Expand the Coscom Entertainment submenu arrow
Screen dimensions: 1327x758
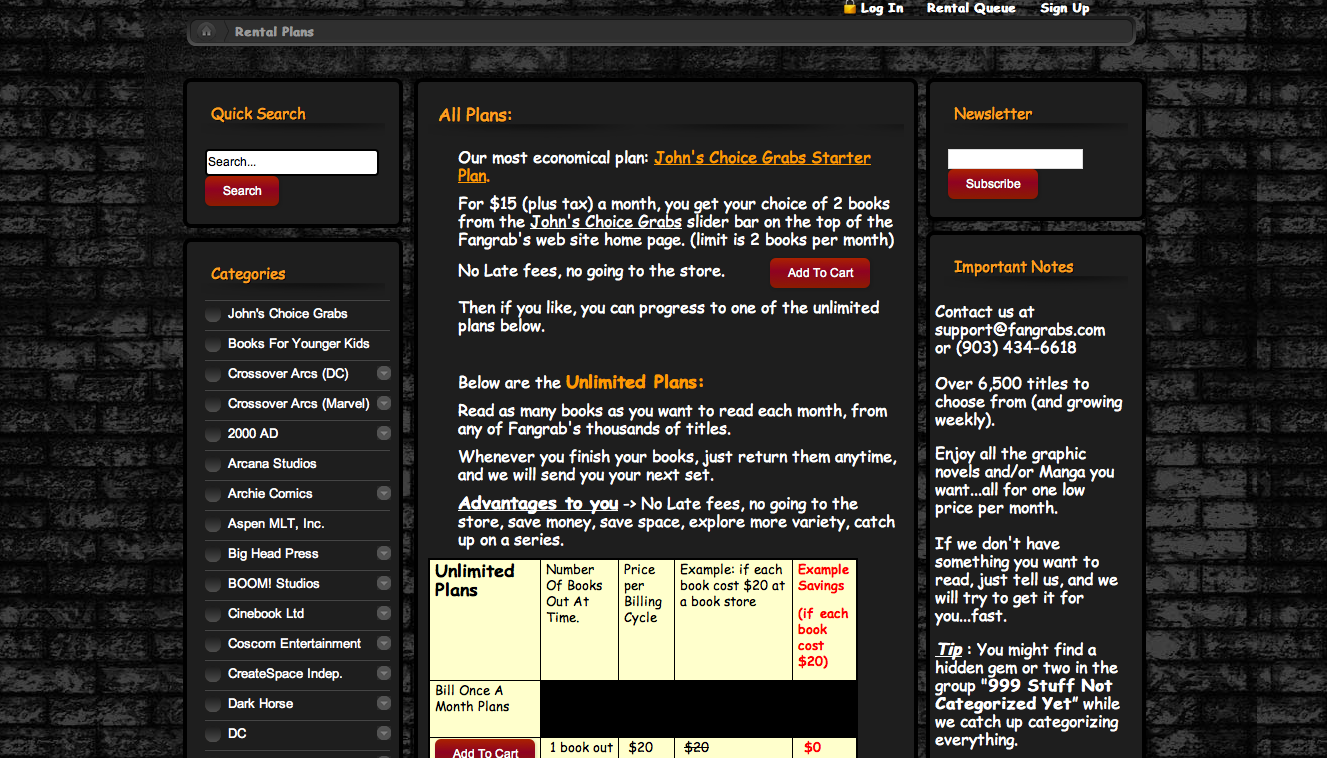pos(383,643)
